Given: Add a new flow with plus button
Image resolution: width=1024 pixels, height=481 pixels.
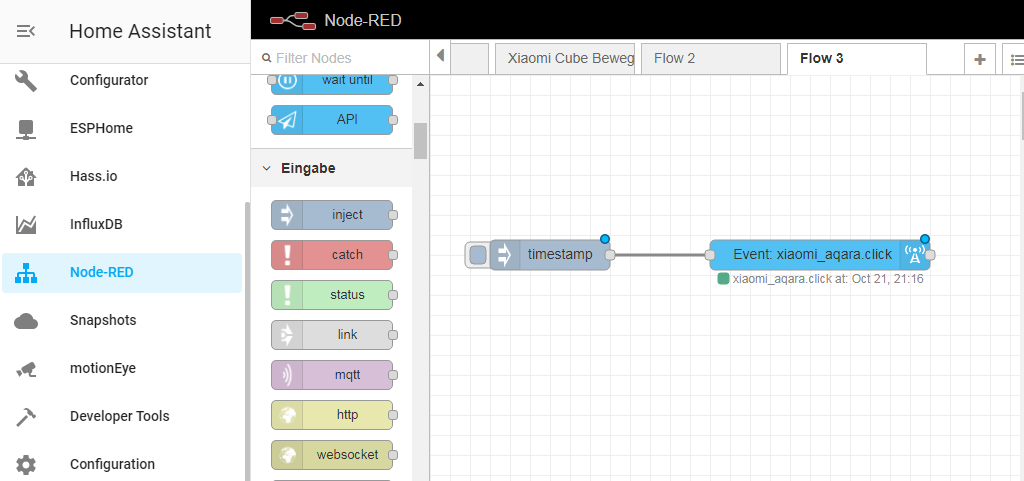Looking at the screenshot, I should 980,59.
